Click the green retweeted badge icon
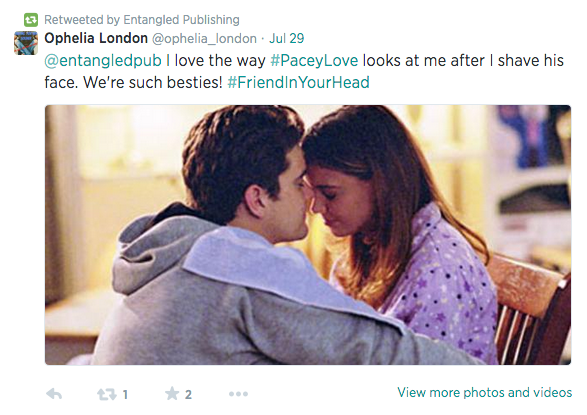Screen dimensions: 587x415 point(31,20)
